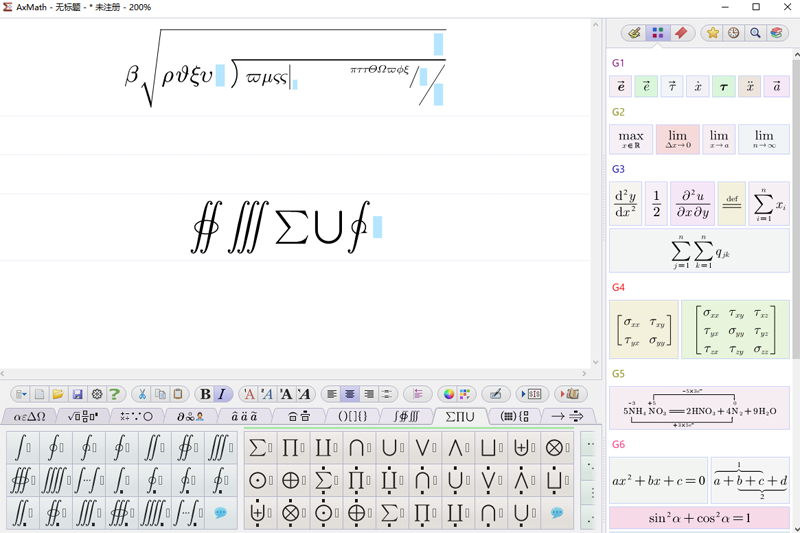Click the magnifier search icon in side panel

(x=755, y=33)
